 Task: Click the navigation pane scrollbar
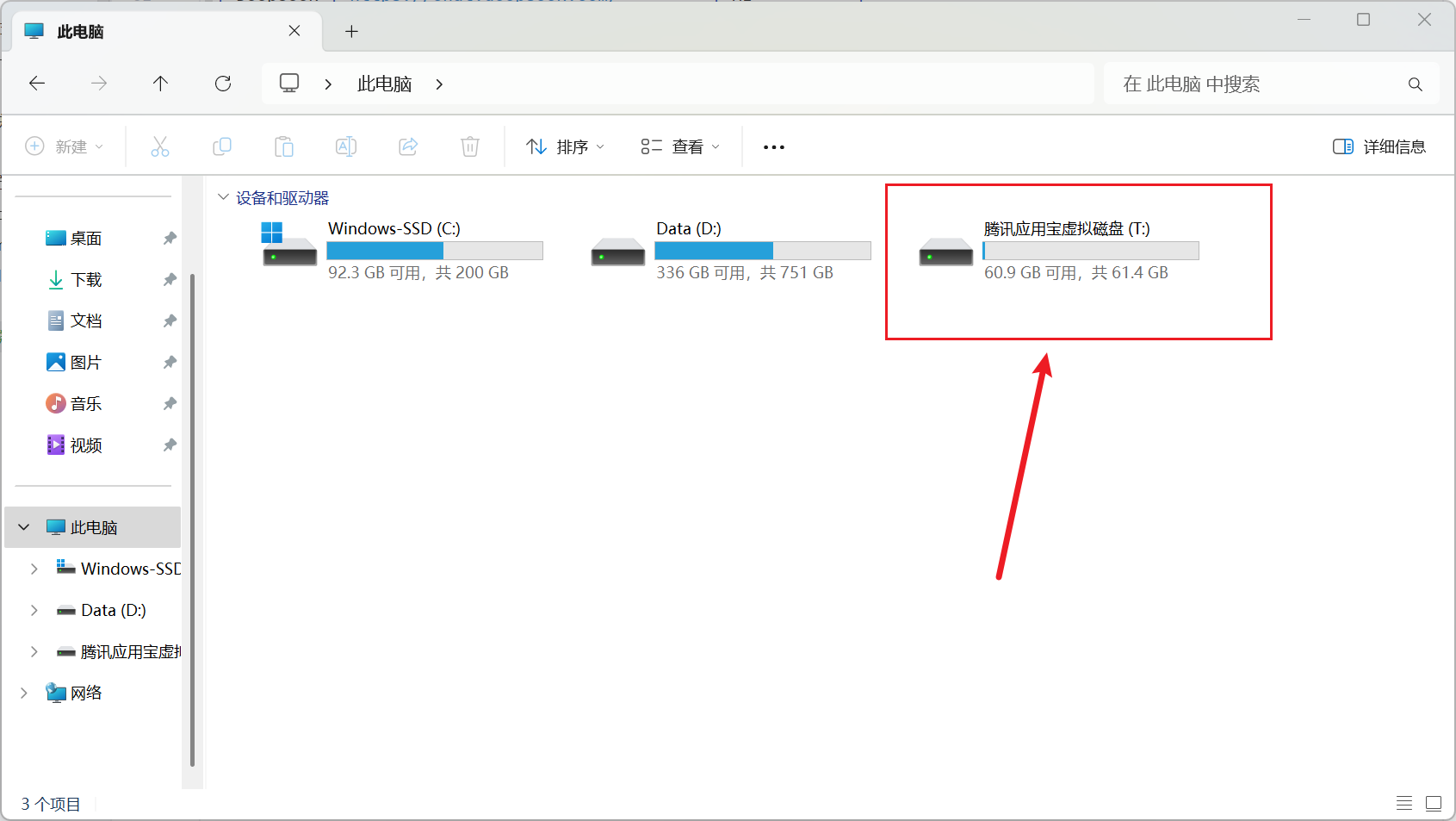(x=192, y=519)
